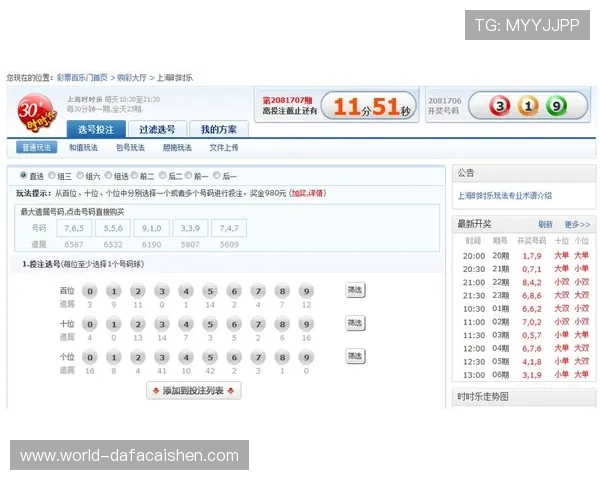Image resolution: width=600 pixels, height=480 pixels.
Task: Pick ball 7 in the 百位 row
Action: tap(258, 291)
